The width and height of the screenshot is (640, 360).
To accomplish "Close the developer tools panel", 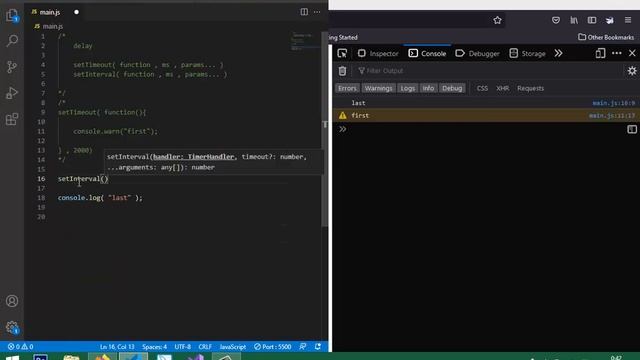I will [632, 53].
